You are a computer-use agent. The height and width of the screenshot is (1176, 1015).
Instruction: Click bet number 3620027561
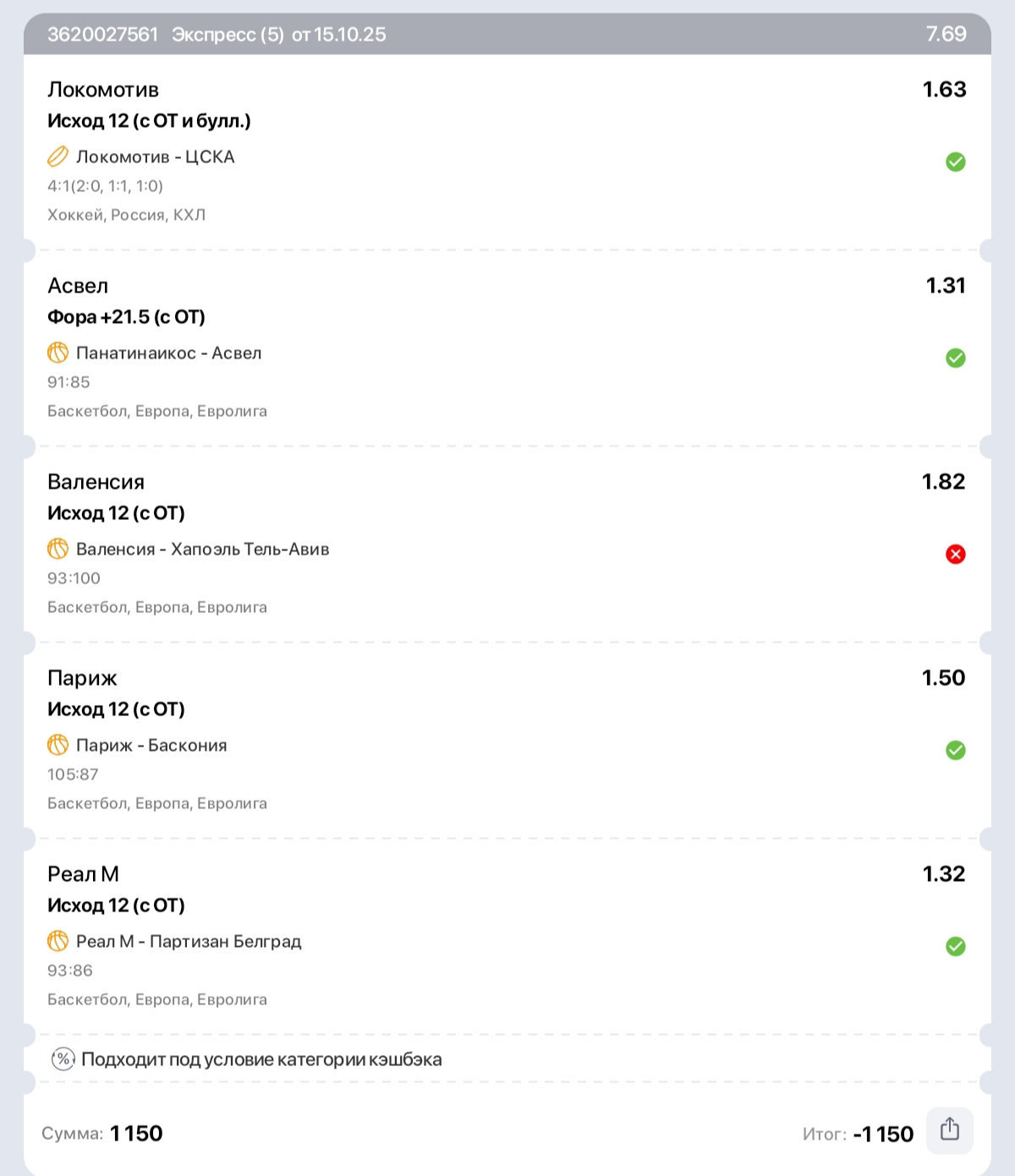pyautogui.click(x=103, y=35)
